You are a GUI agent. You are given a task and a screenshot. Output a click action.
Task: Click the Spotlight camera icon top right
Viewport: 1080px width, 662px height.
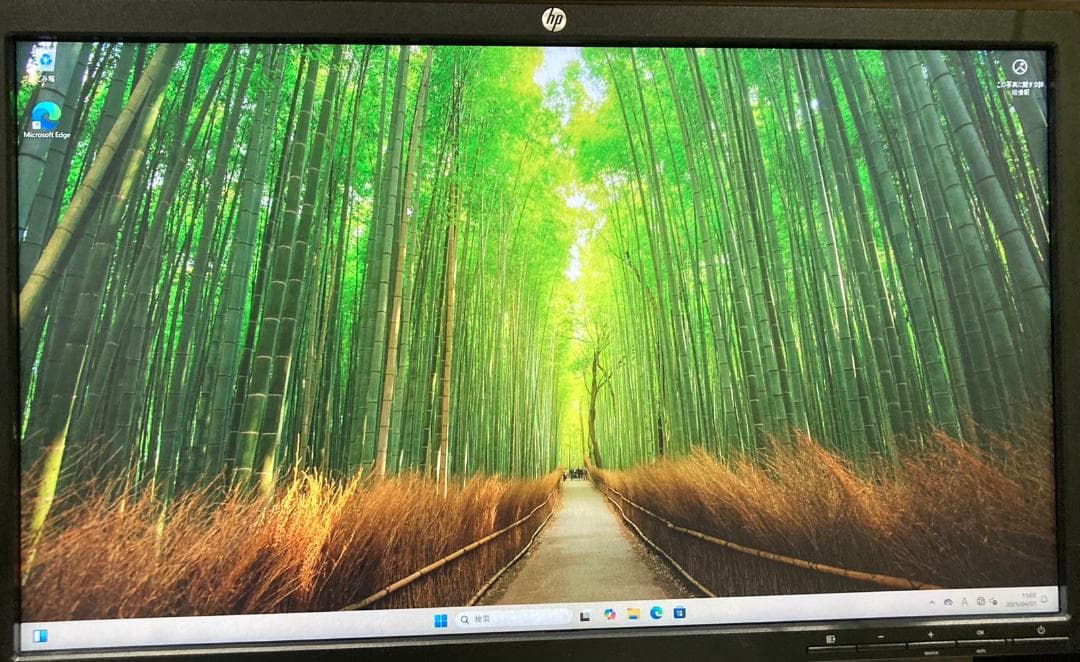(1017, 68)
